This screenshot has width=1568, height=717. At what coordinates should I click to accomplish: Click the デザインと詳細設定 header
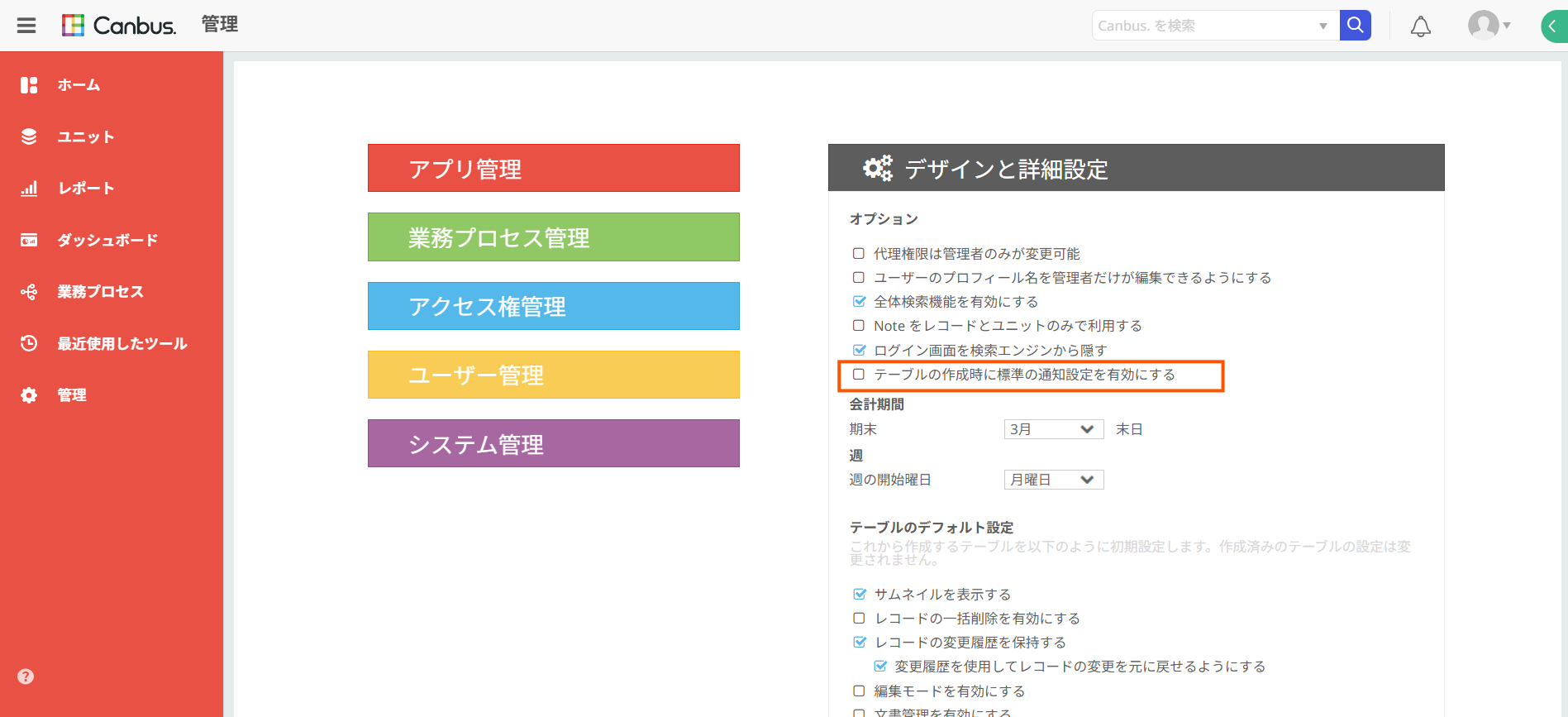point(1137,168)
